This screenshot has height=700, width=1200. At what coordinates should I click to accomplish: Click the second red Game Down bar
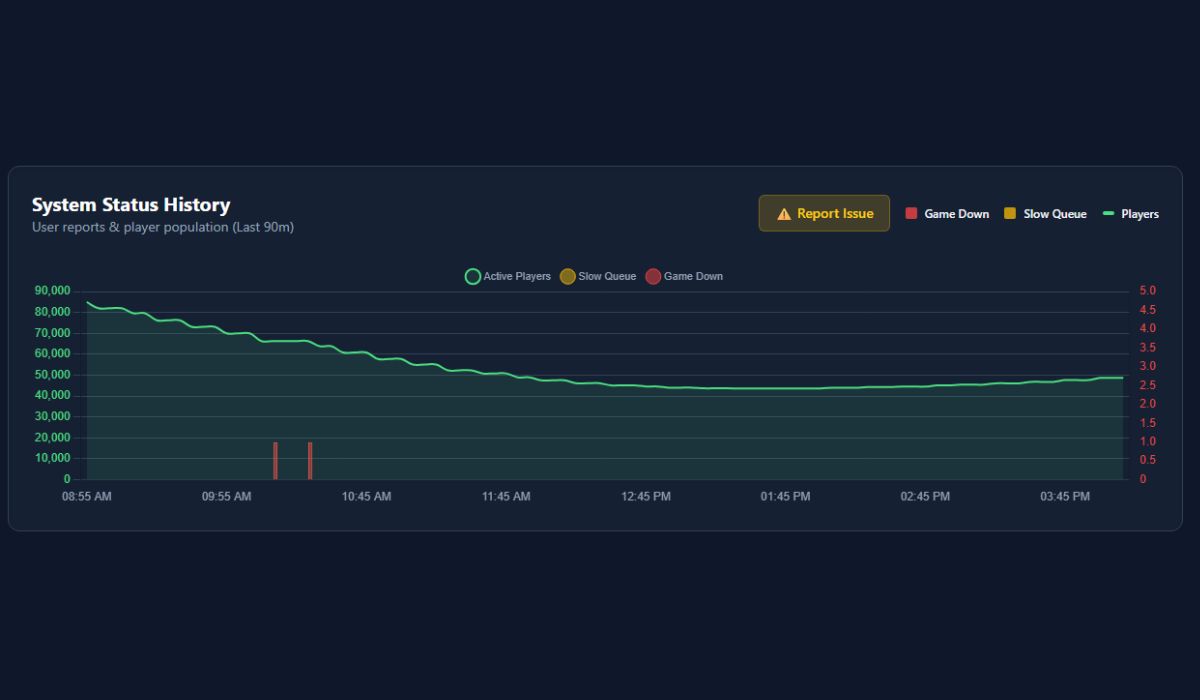point(310,457)
